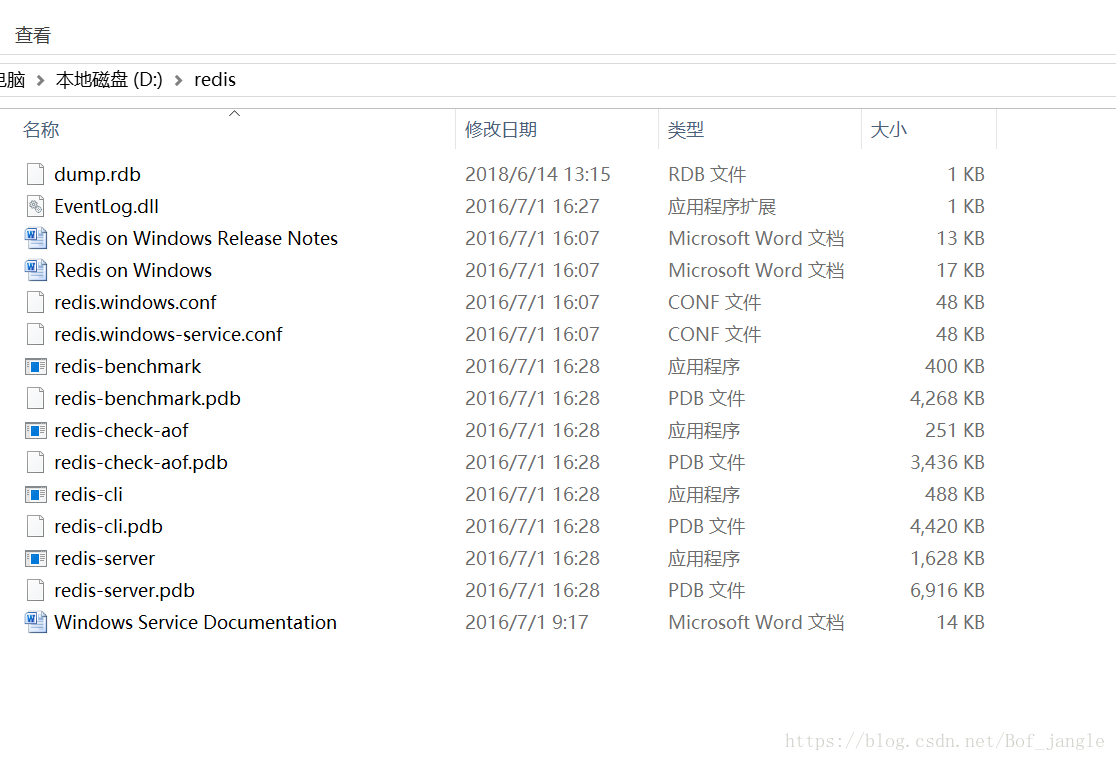Click the 17 KB size cell

coord(960,271)
